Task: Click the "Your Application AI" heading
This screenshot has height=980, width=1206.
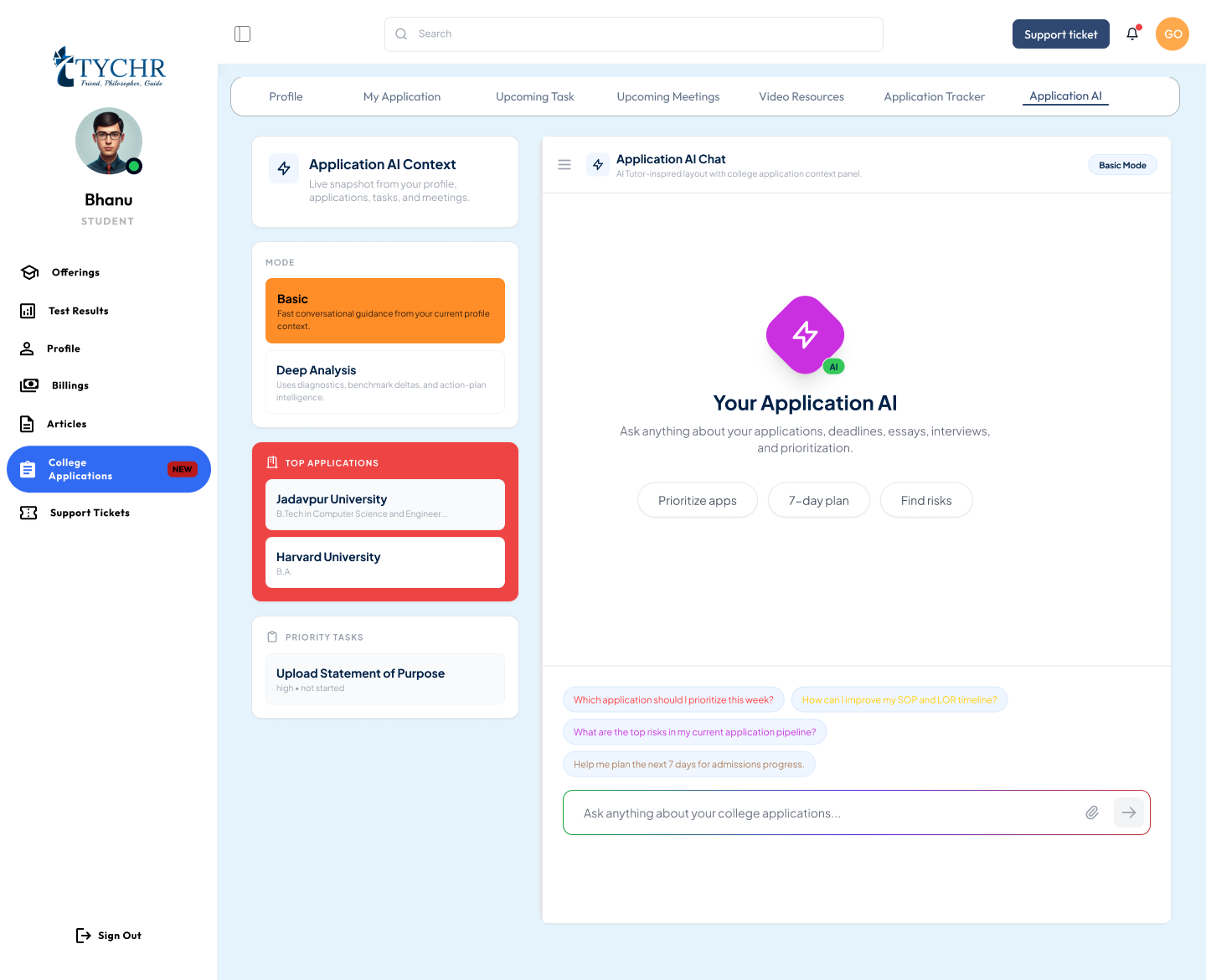Action: click(x=805, y=403)
